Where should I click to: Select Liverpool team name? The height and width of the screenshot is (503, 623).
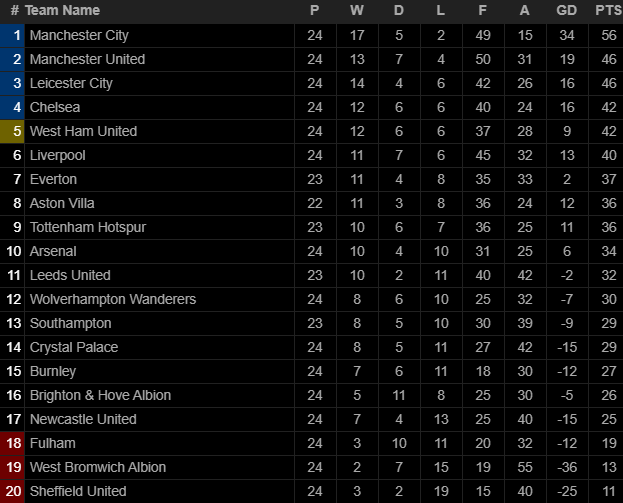point(58,155)
